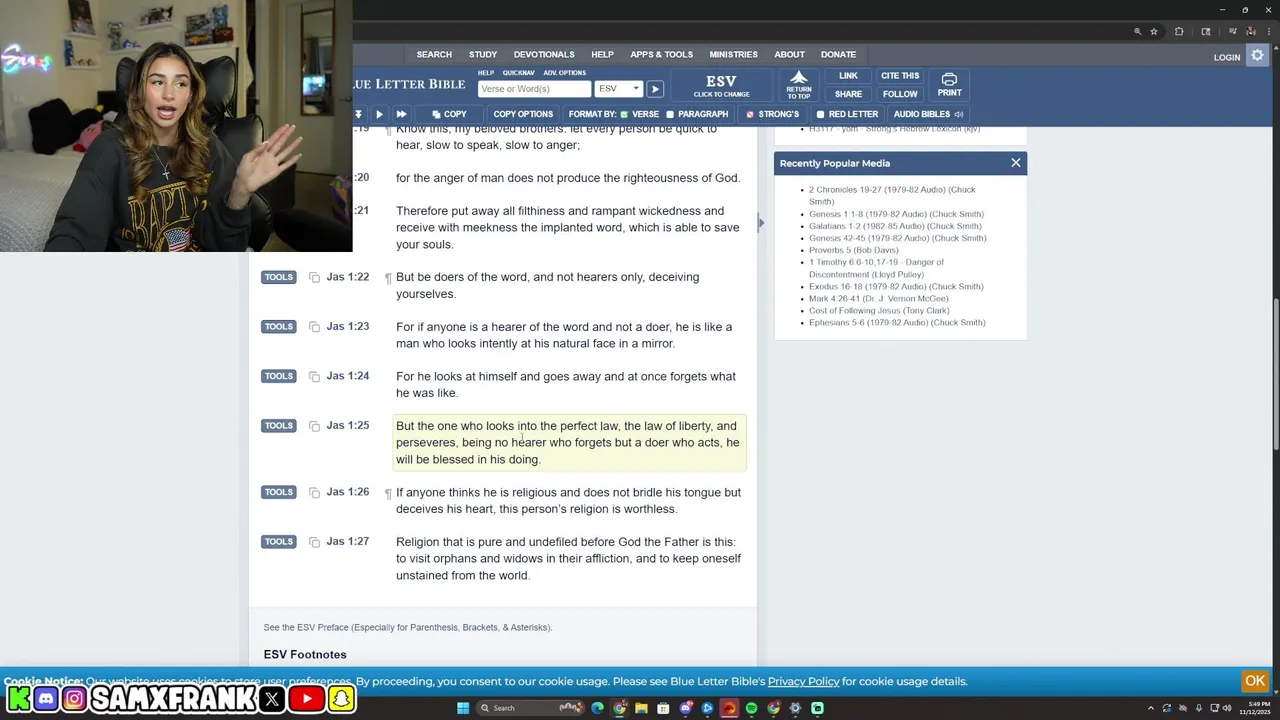Toggle the Paragraph format checkbox
Image resolution: width=1280 pixels, height=720 pixels.
(670, 114)
